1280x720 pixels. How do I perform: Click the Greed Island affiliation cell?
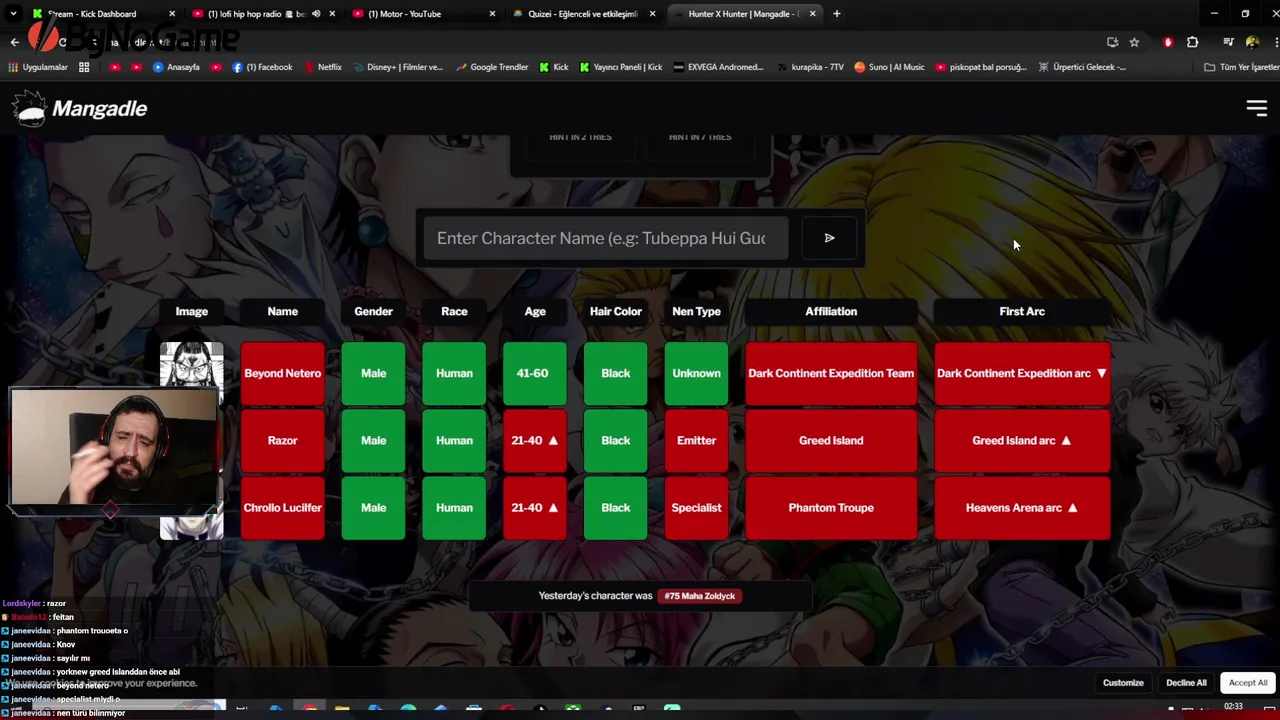pyautogui.click(x=831, y=440)
